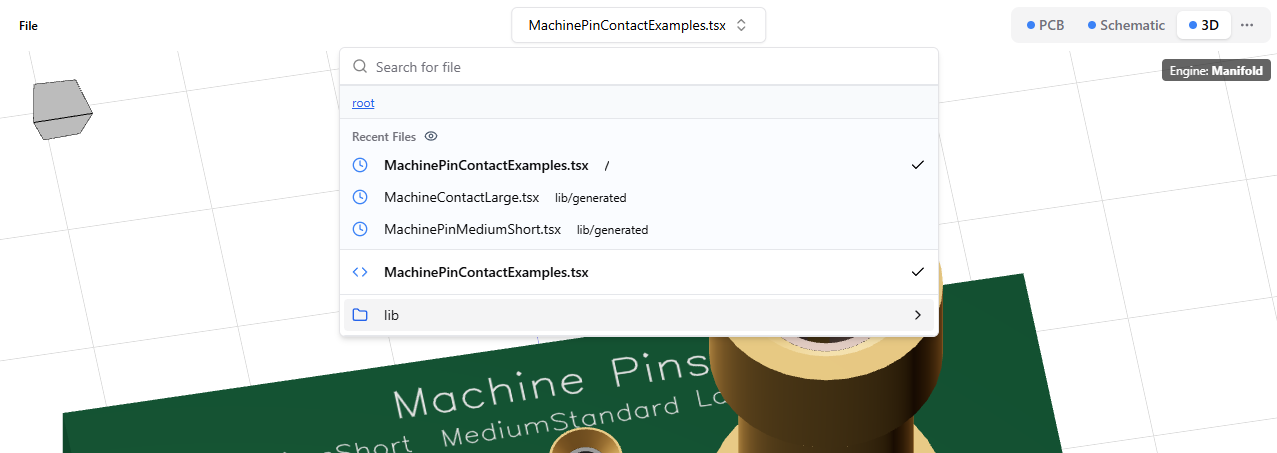Open the root breadcrumb link
The height and width of the screenshot is (453, 1277).
pos(363,103)
